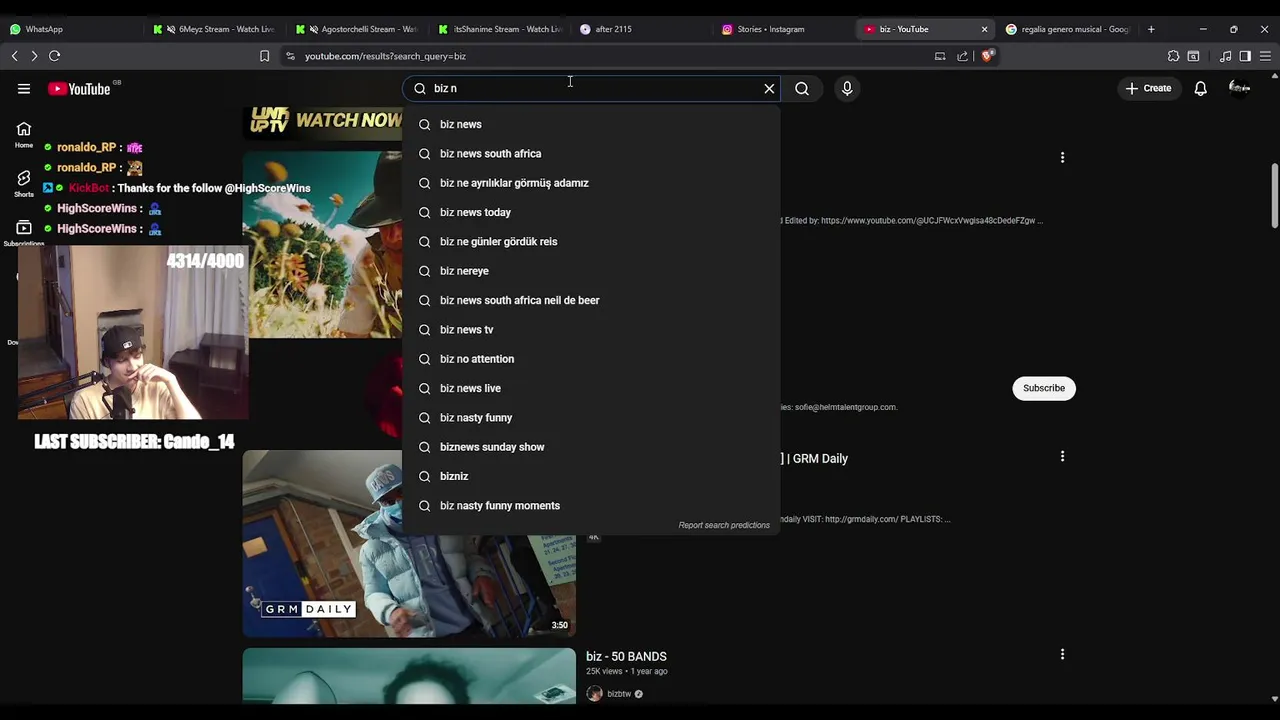The height and width of the screenshot is (720, 1280).
Task: Open the music note media control icon
Action: pos(1226,56)
